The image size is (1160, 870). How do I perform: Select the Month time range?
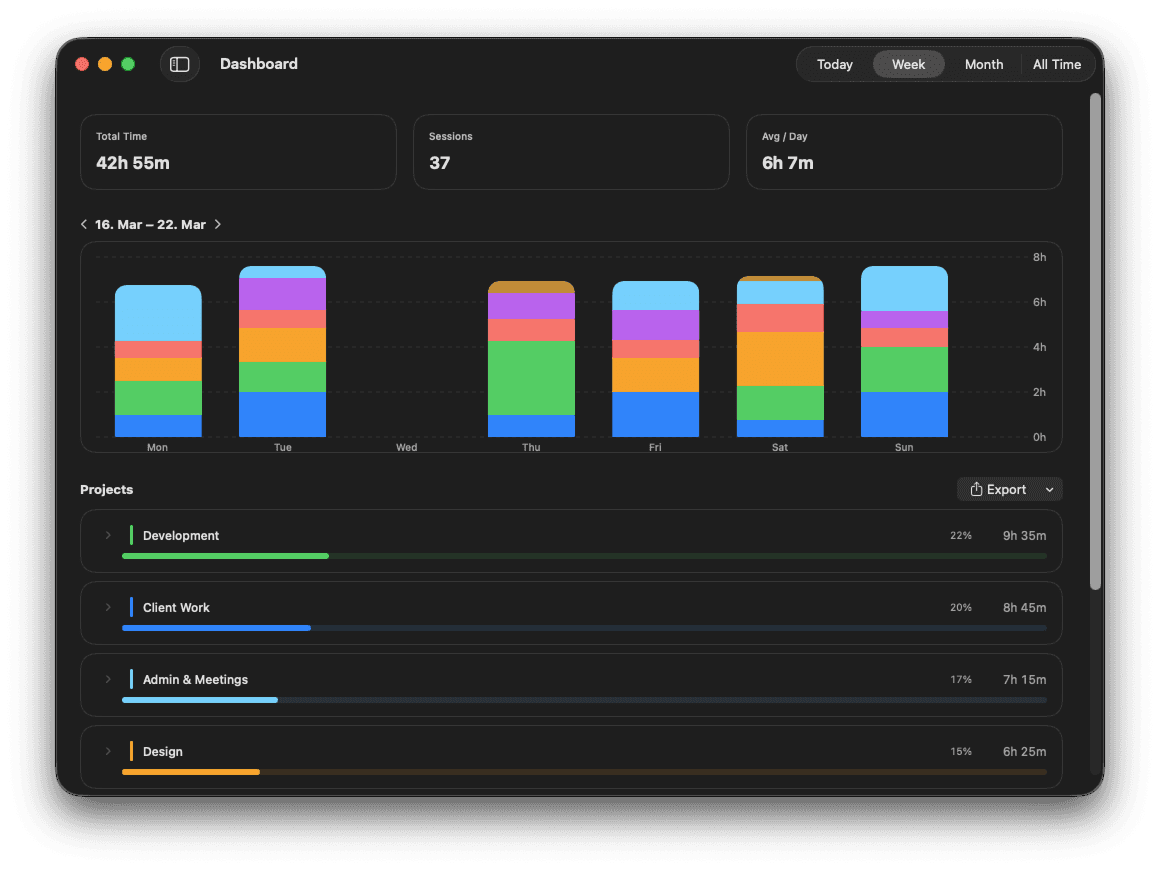click(983, 64)
